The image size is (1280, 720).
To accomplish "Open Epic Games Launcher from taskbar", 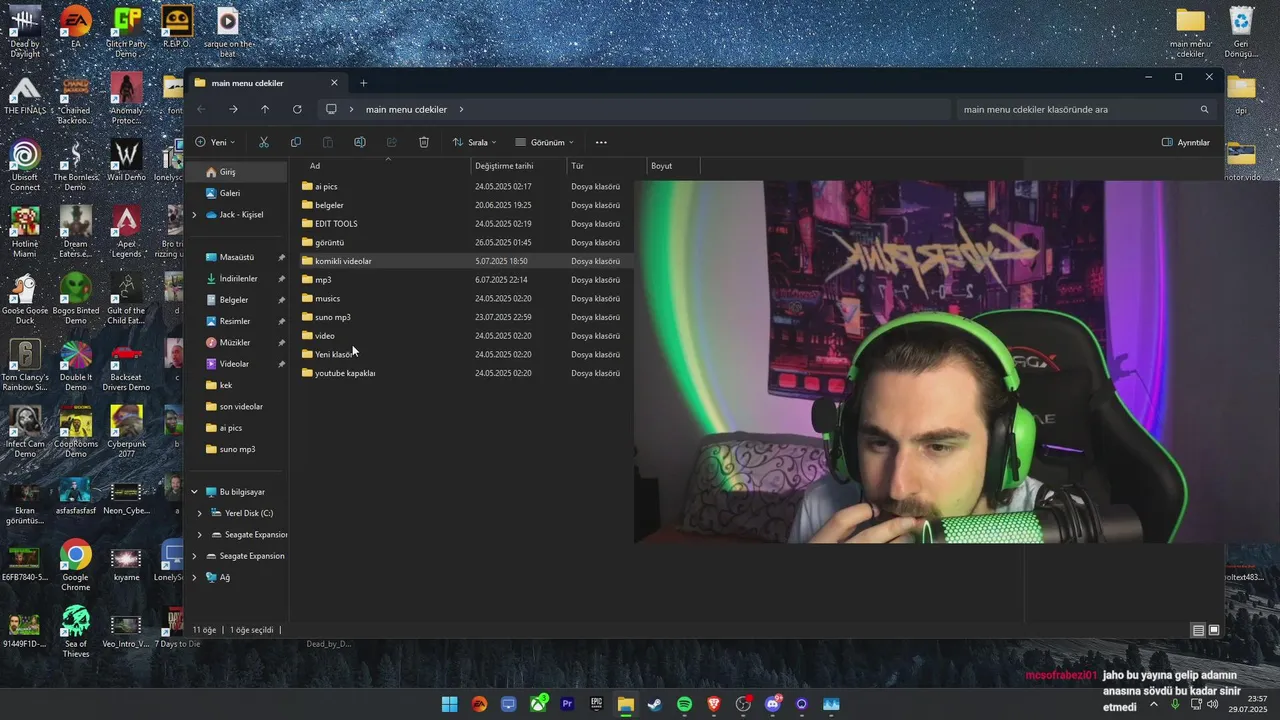I will pyautogui.click(x=596, y=704).
